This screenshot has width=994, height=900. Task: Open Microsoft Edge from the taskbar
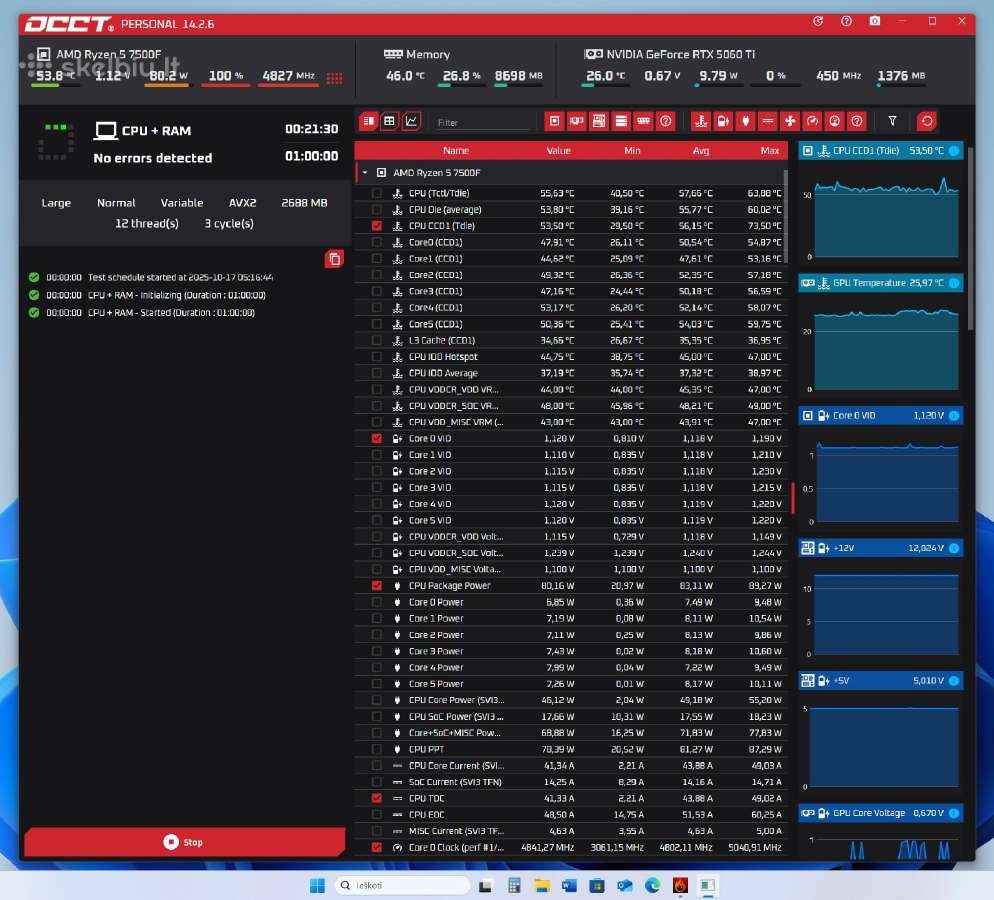(x=652, y=885)
